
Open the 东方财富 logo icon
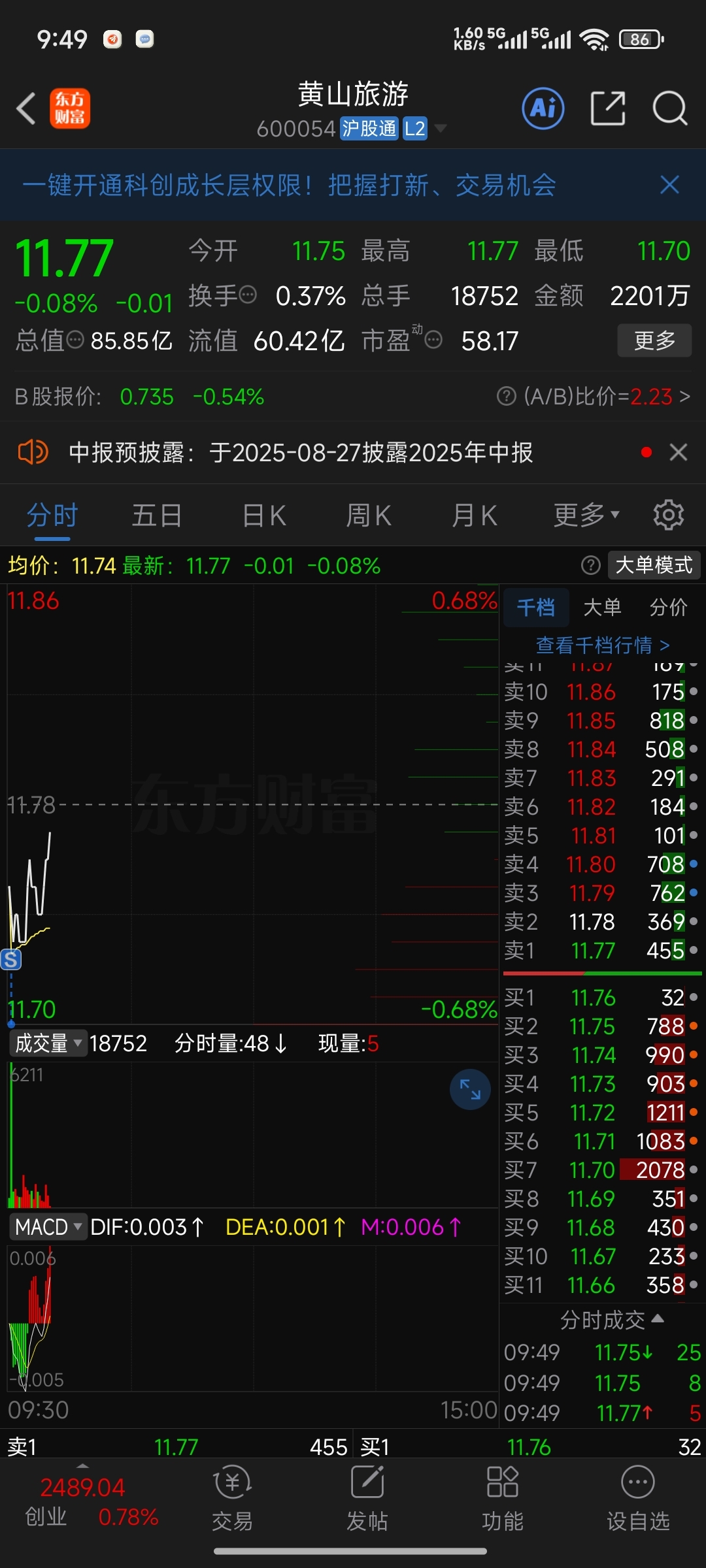point(70,108)
